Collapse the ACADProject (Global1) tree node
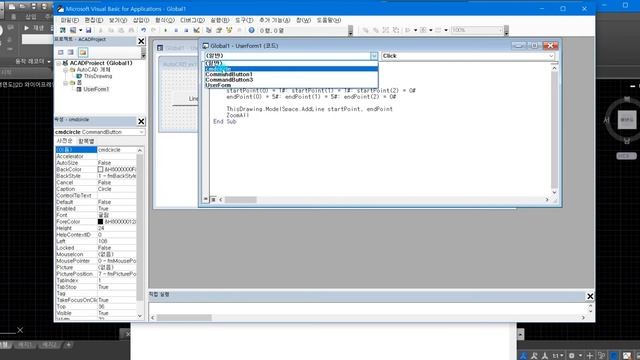Image resolution: width=640 pixels, height=360 pixels. click(59, 63)
